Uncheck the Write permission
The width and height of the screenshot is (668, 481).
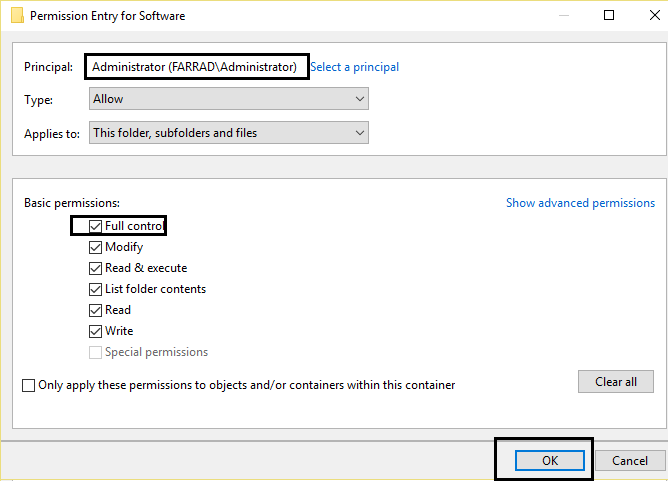coord(96,331)
